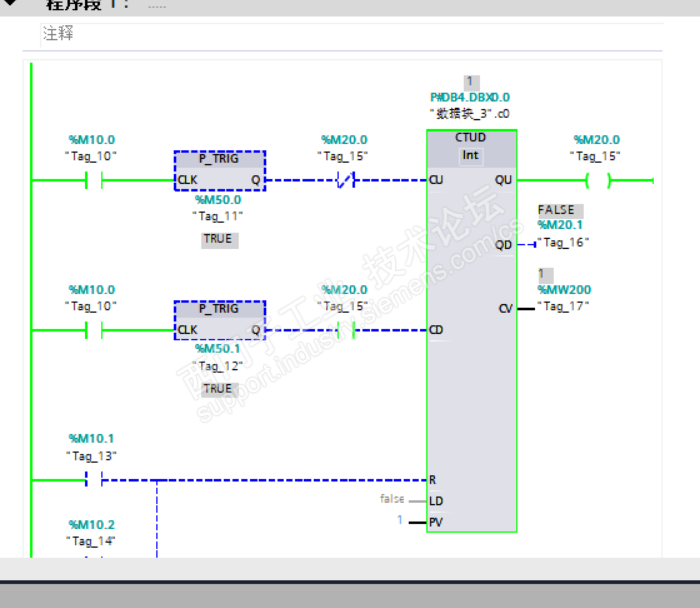Select the output coil %M20.0 Tag_15
Image resolution: width=700 pixels, height=608 pixels.
(x=598, y=181)
